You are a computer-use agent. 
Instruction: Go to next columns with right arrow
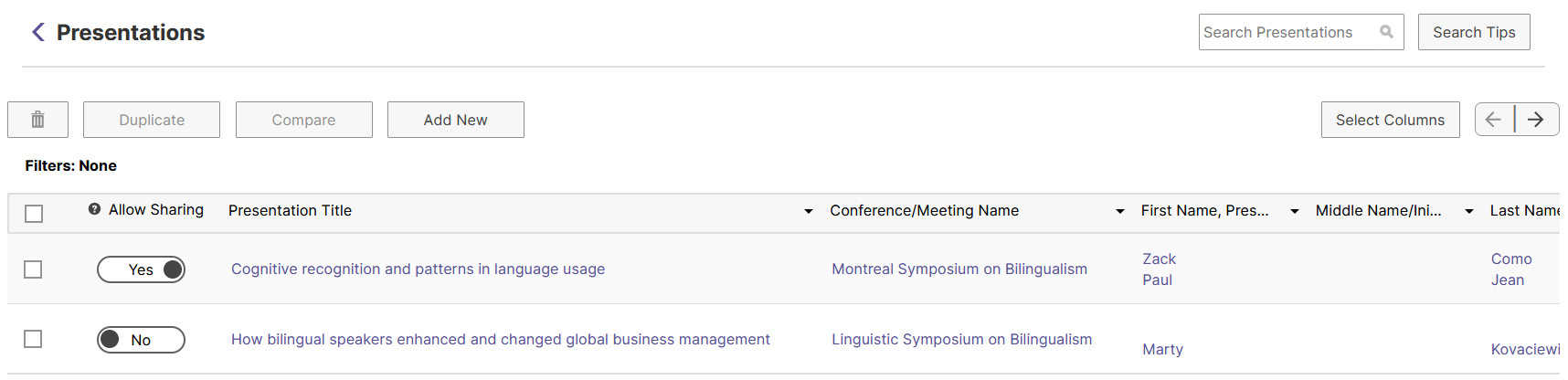(1537, 120)
